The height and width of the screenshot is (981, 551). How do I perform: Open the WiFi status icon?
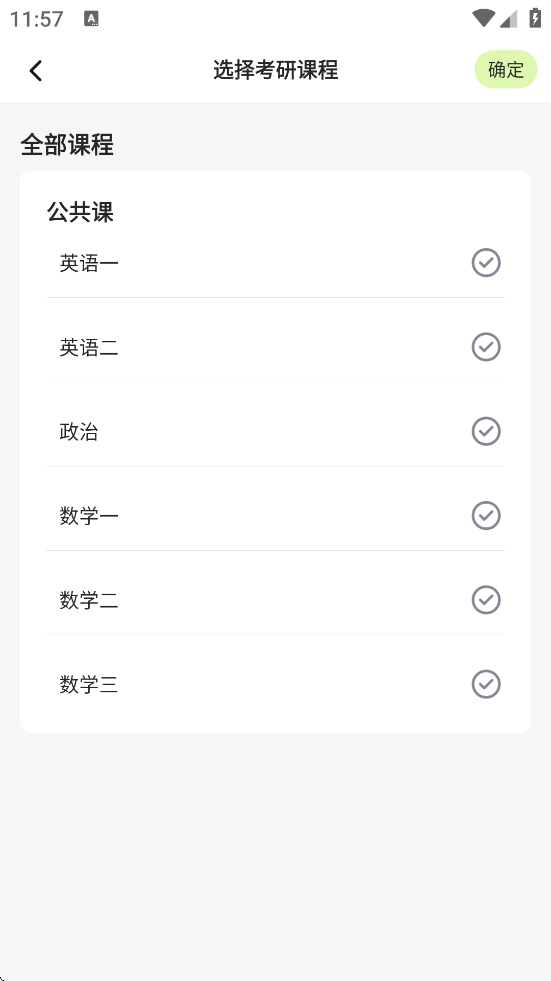point(483,18)
